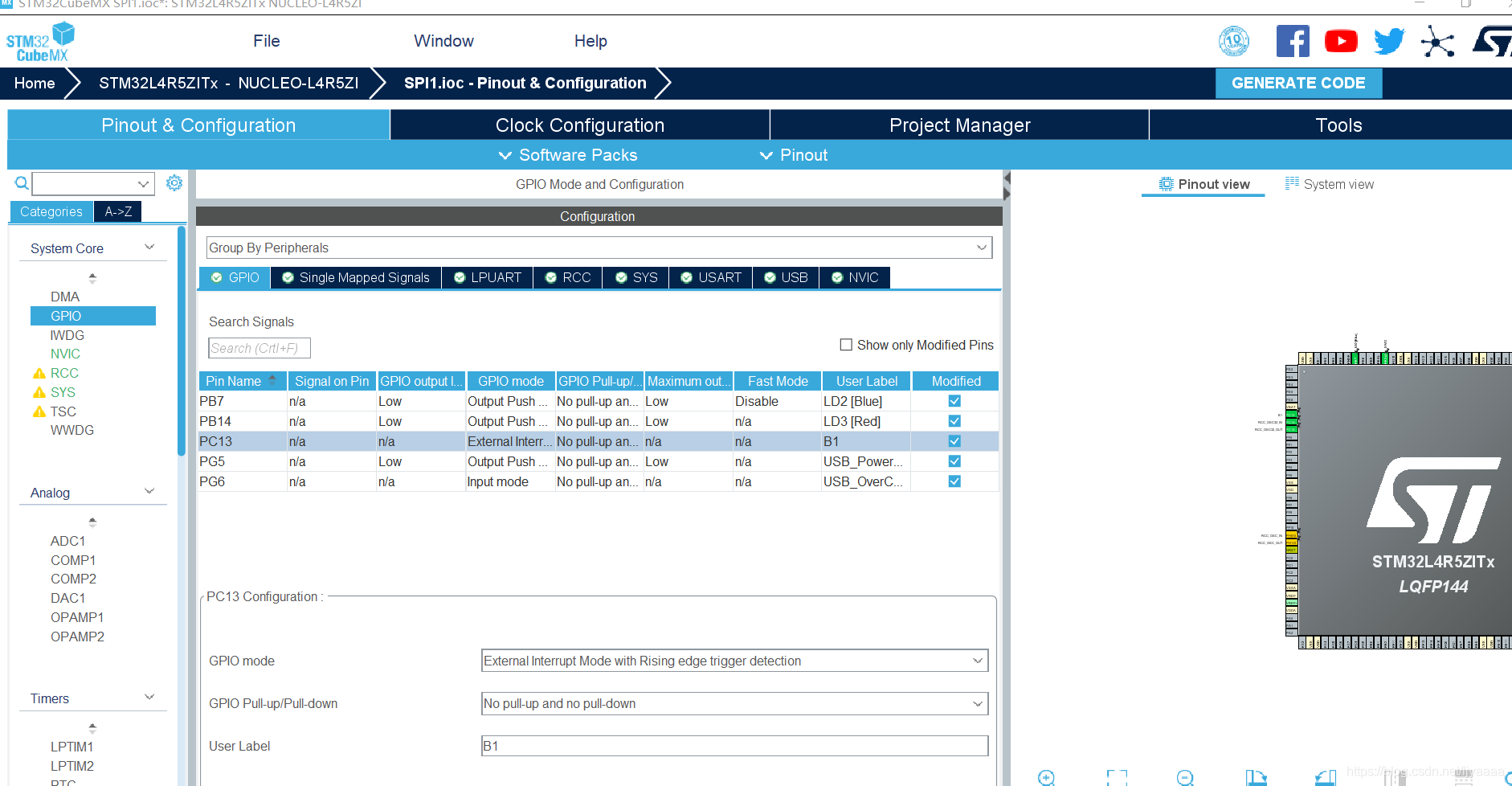Toggle the Modified checkbox for PG6
Image resolution: width=1512 pixels, height=786 pixels.
pyautogui.click(x=954, y=481)
